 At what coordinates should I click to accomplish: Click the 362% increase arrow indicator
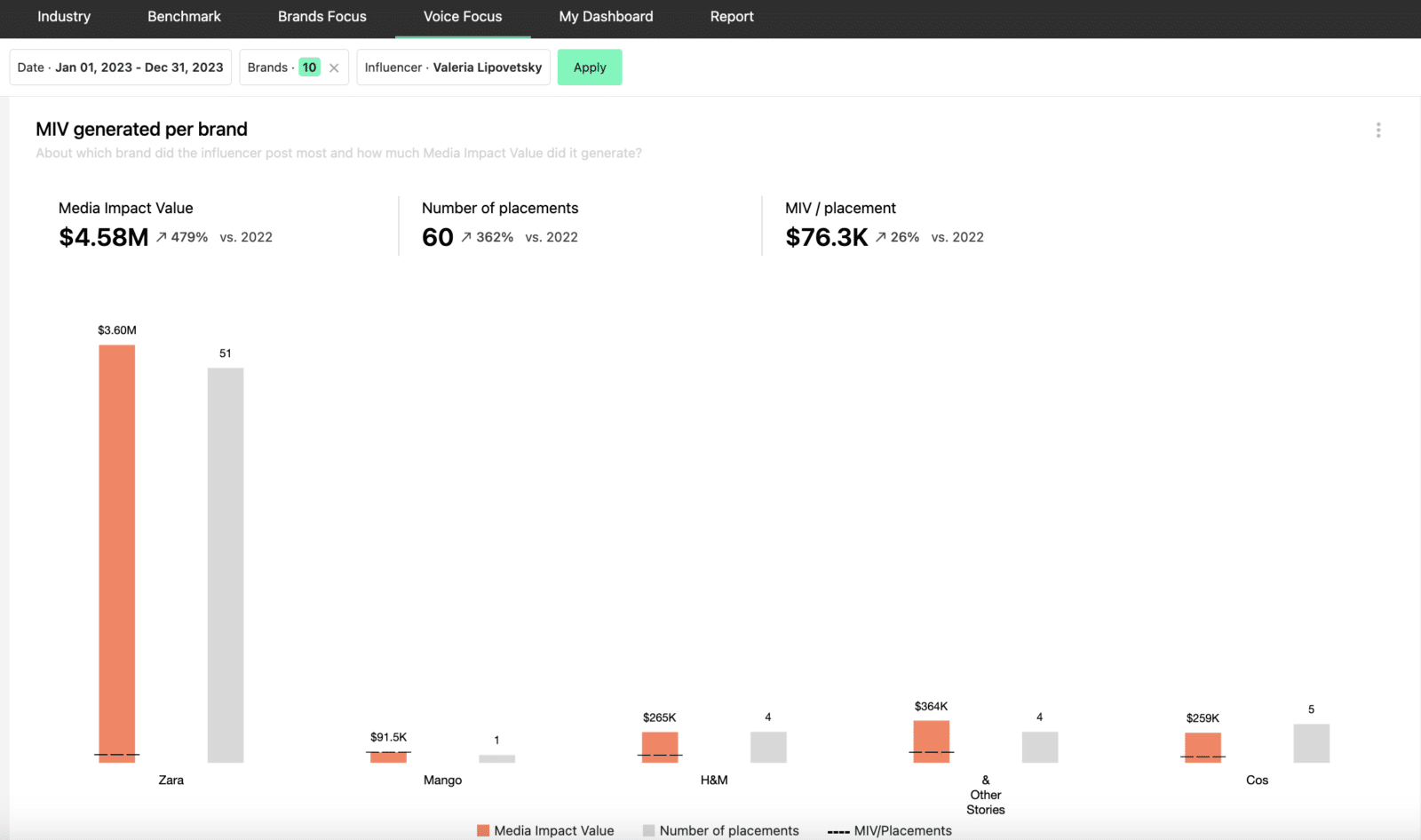click(x=466, y=237)
